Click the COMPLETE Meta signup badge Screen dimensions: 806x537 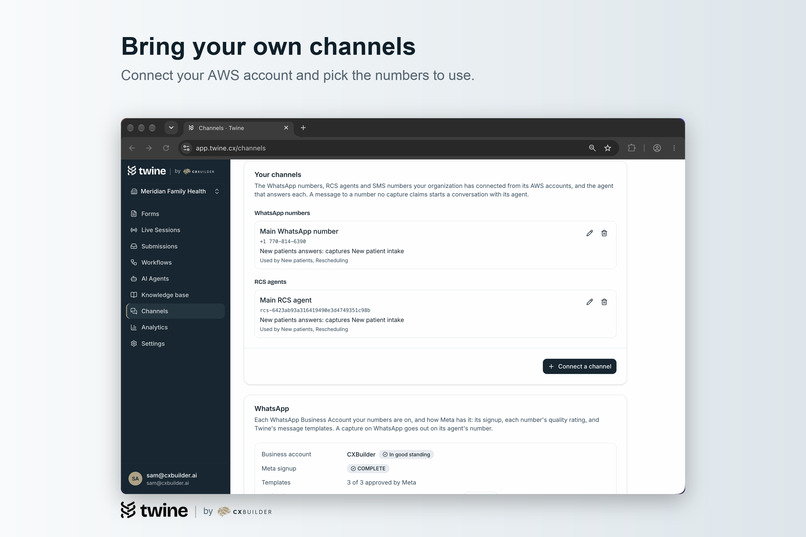[368, 469]
